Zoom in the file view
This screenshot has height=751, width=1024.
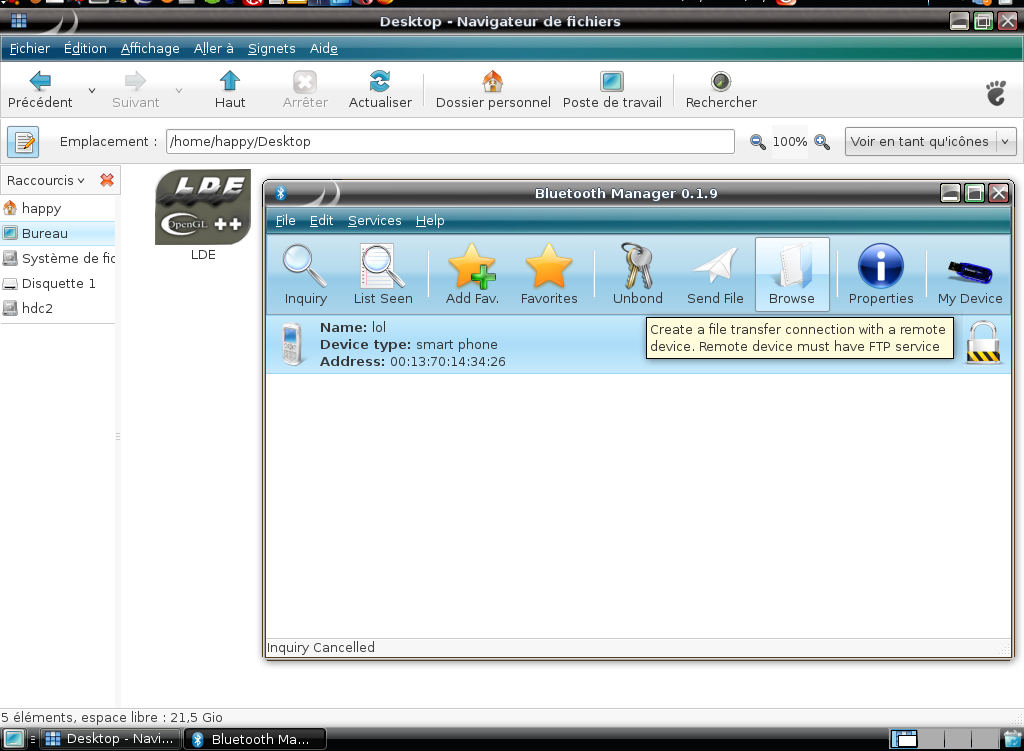(822, 142)
